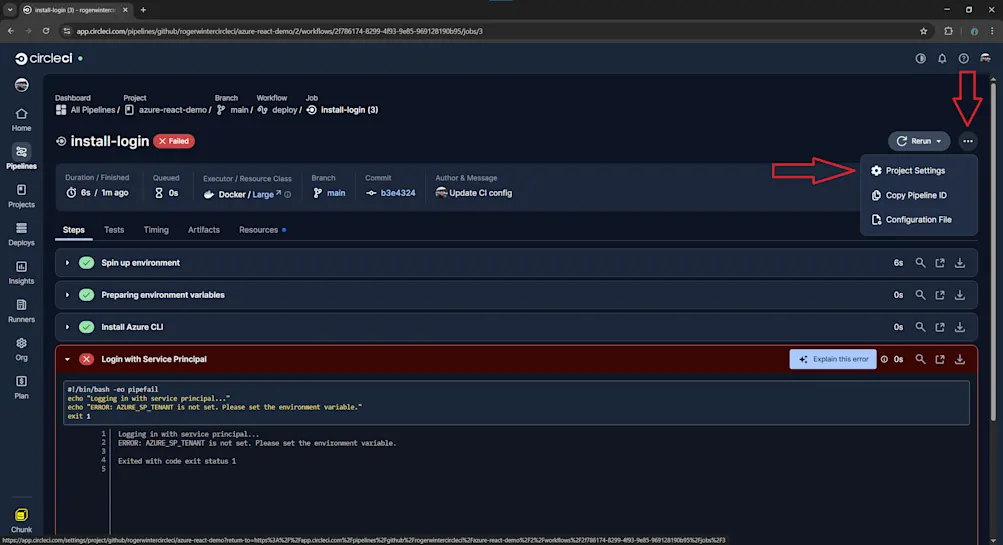Collapse Login with Service Principal step

tap(67, 359)
